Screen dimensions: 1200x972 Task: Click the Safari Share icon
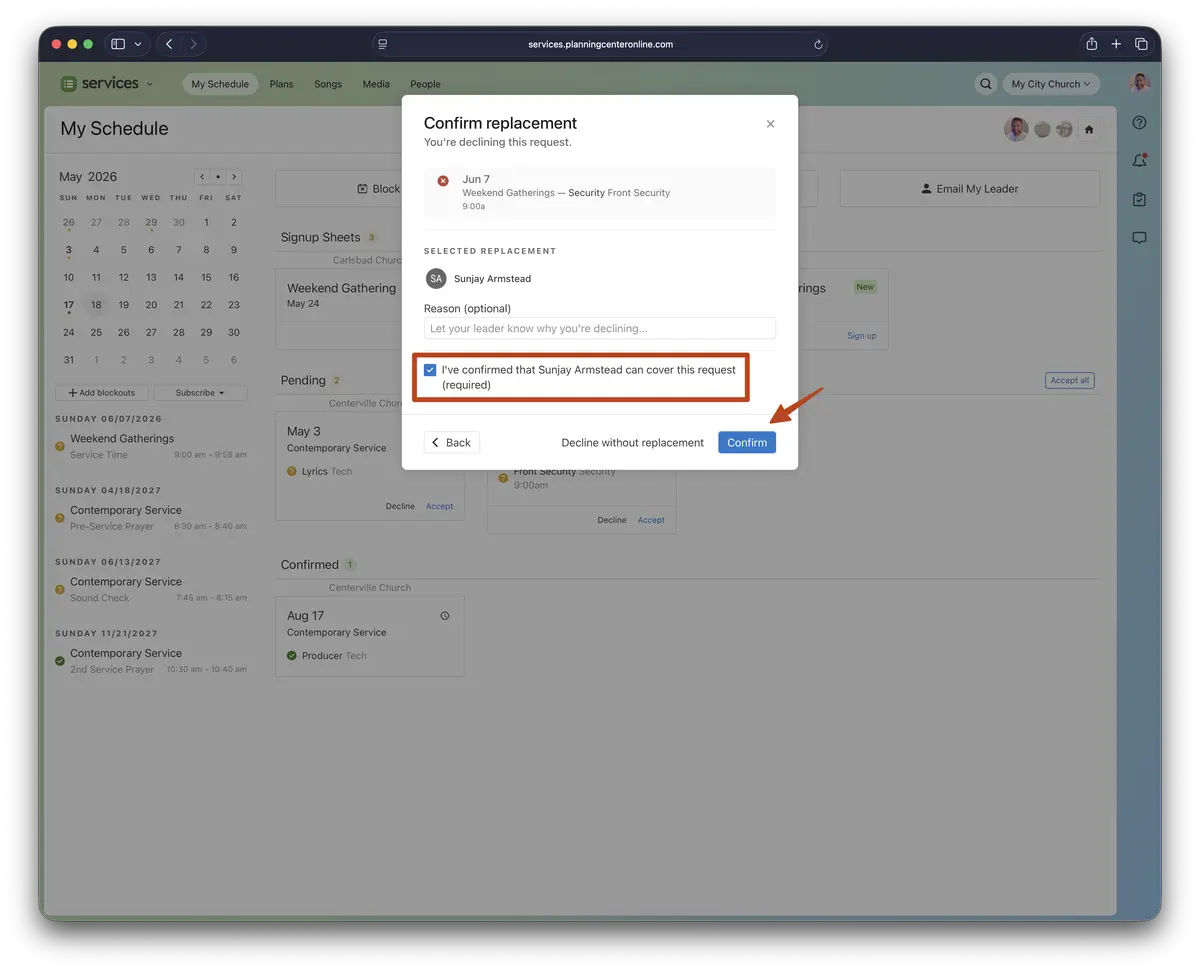(x=1091, y=44)
